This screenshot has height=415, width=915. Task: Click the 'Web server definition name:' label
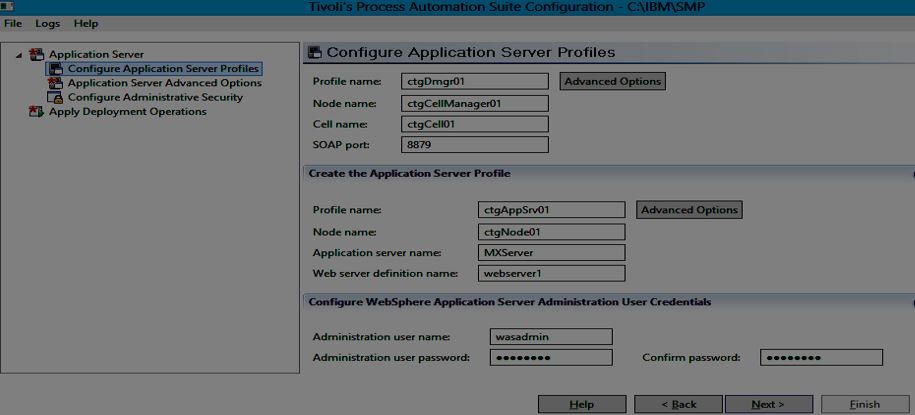[x=385, y=273]
